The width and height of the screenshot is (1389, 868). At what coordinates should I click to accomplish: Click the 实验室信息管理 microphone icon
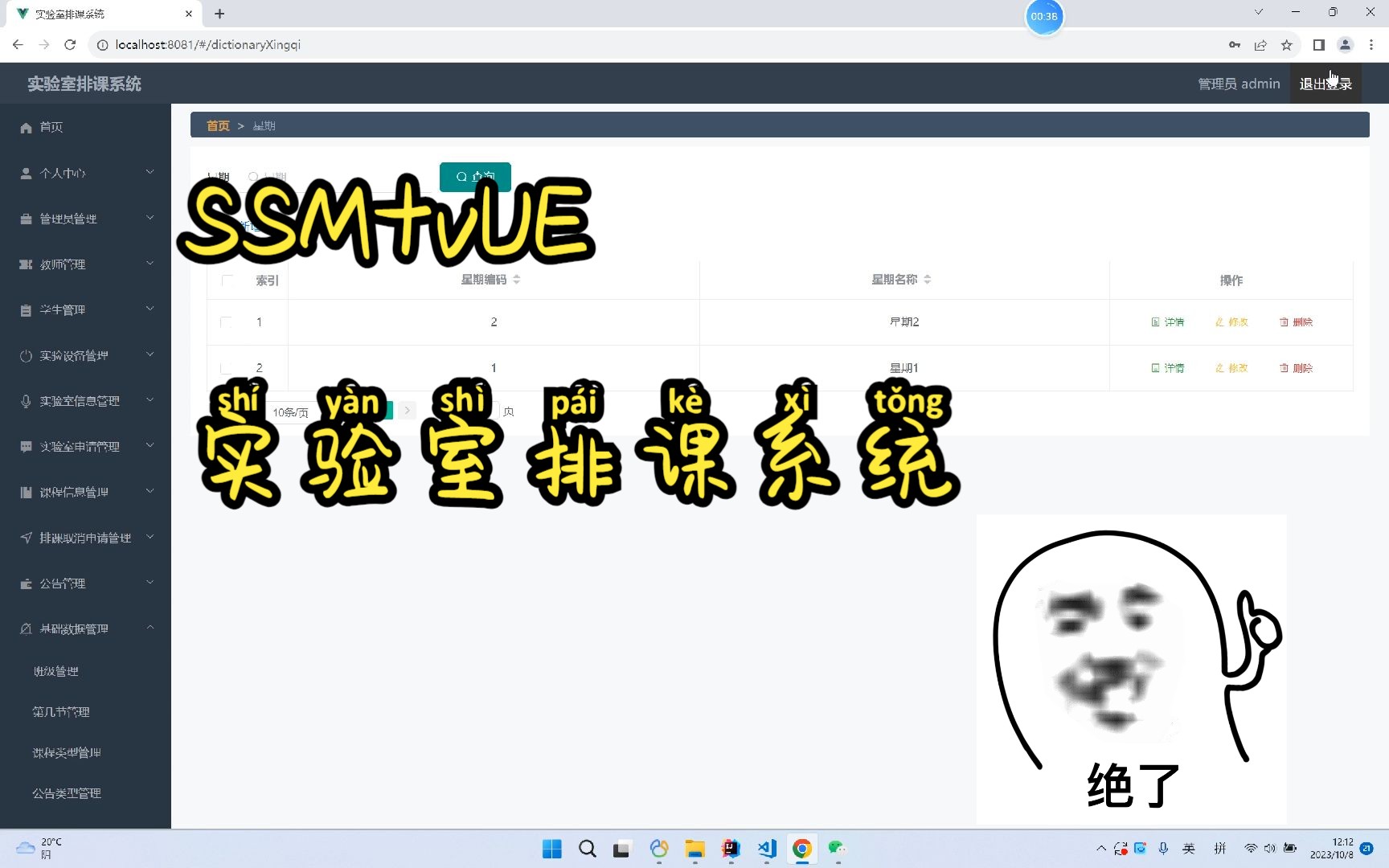26,401
